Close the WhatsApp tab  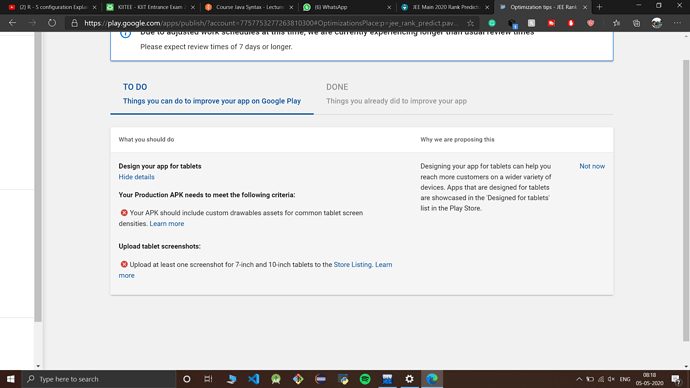point(389,7)
